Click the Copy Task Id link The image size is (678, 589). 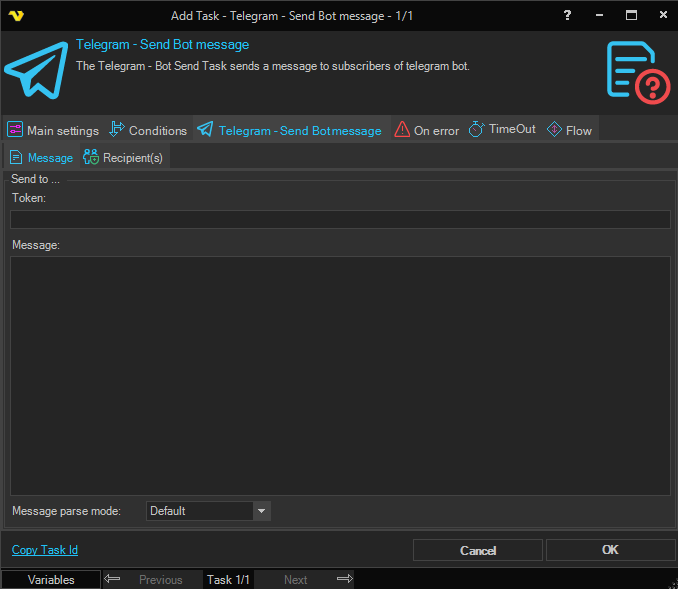point(45,550)
